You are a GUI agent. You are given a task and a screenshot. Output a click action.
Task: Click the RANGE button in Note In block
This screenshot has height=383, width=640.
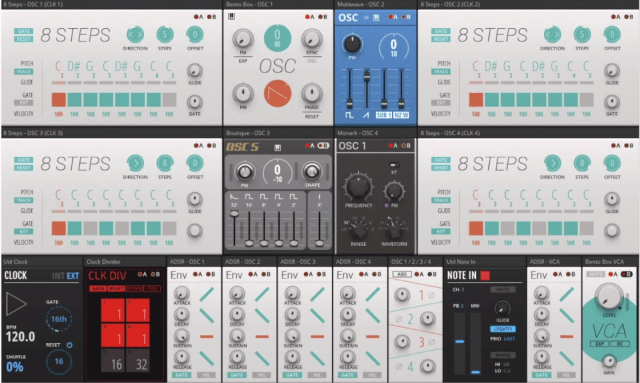coord(502,355)
